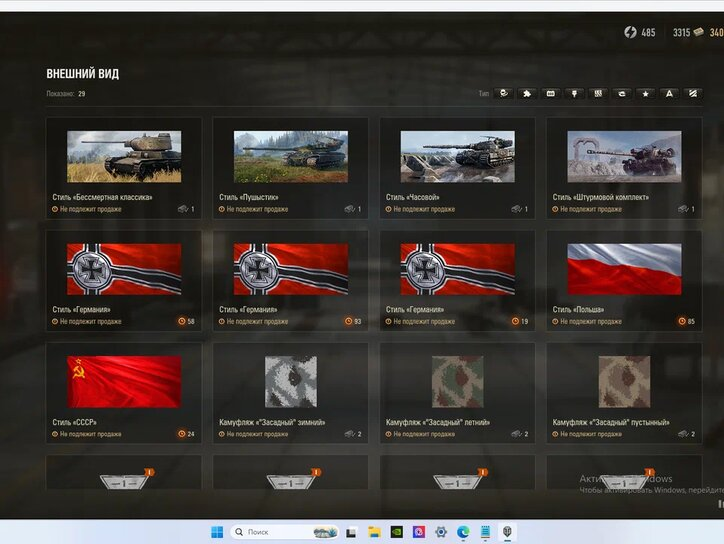Viewport: 724px width, 544px height.
Task: Open the Settings gear app in taskbar
Action: point(441,532)
